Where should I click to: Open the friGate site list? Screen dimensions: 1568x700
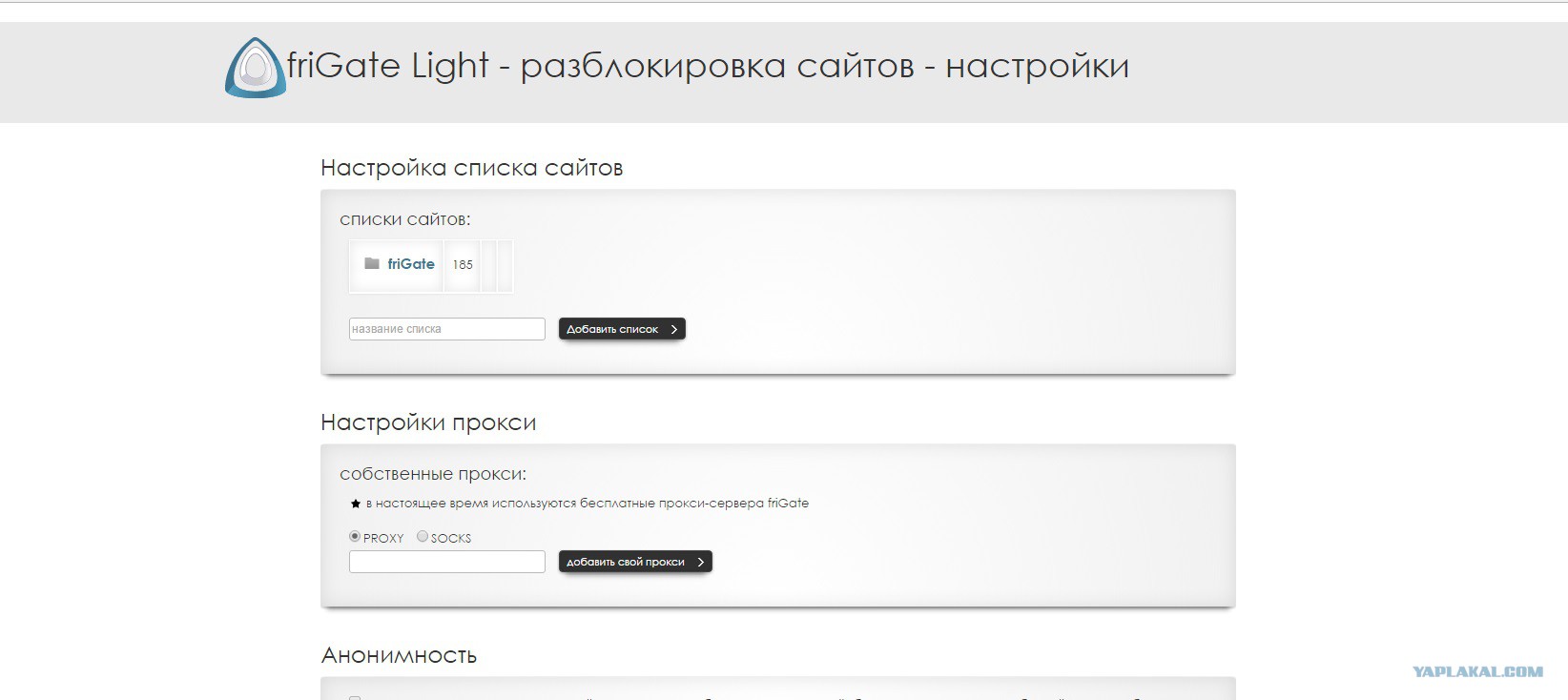point(411,264)
